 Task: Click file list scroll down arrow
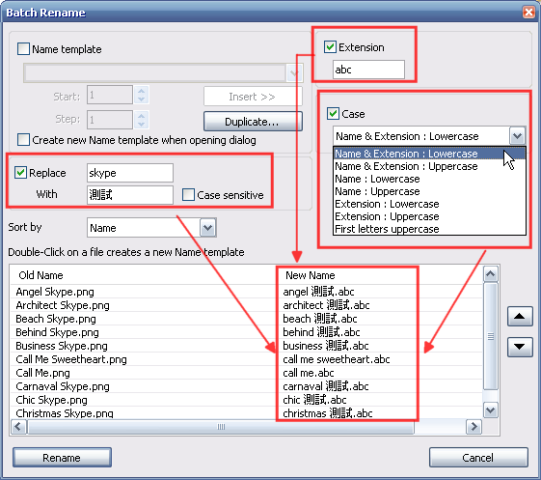tap(490, 410)
